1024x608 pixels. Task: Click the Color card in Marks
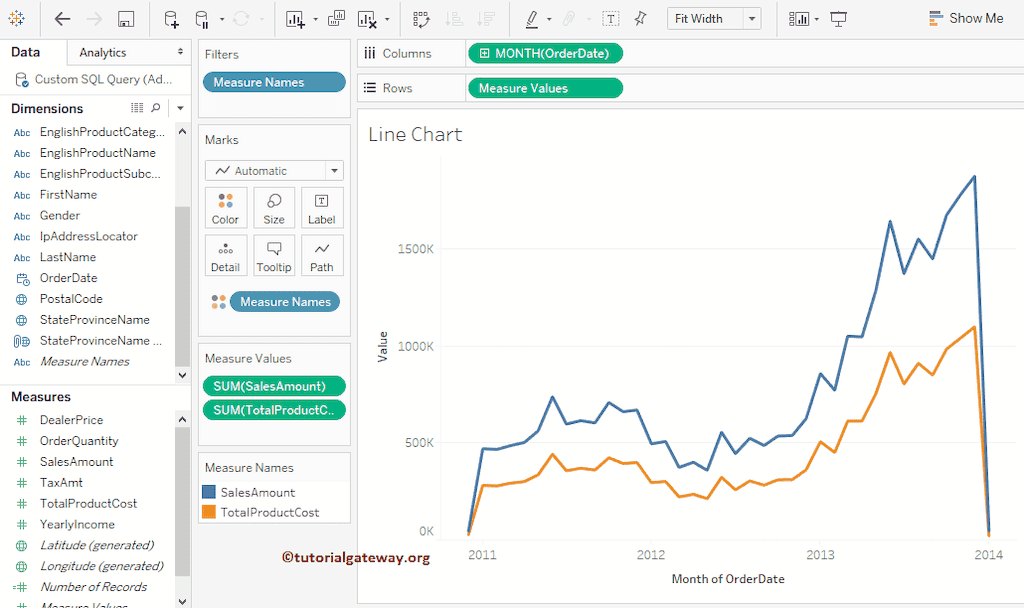click(225, 208)
